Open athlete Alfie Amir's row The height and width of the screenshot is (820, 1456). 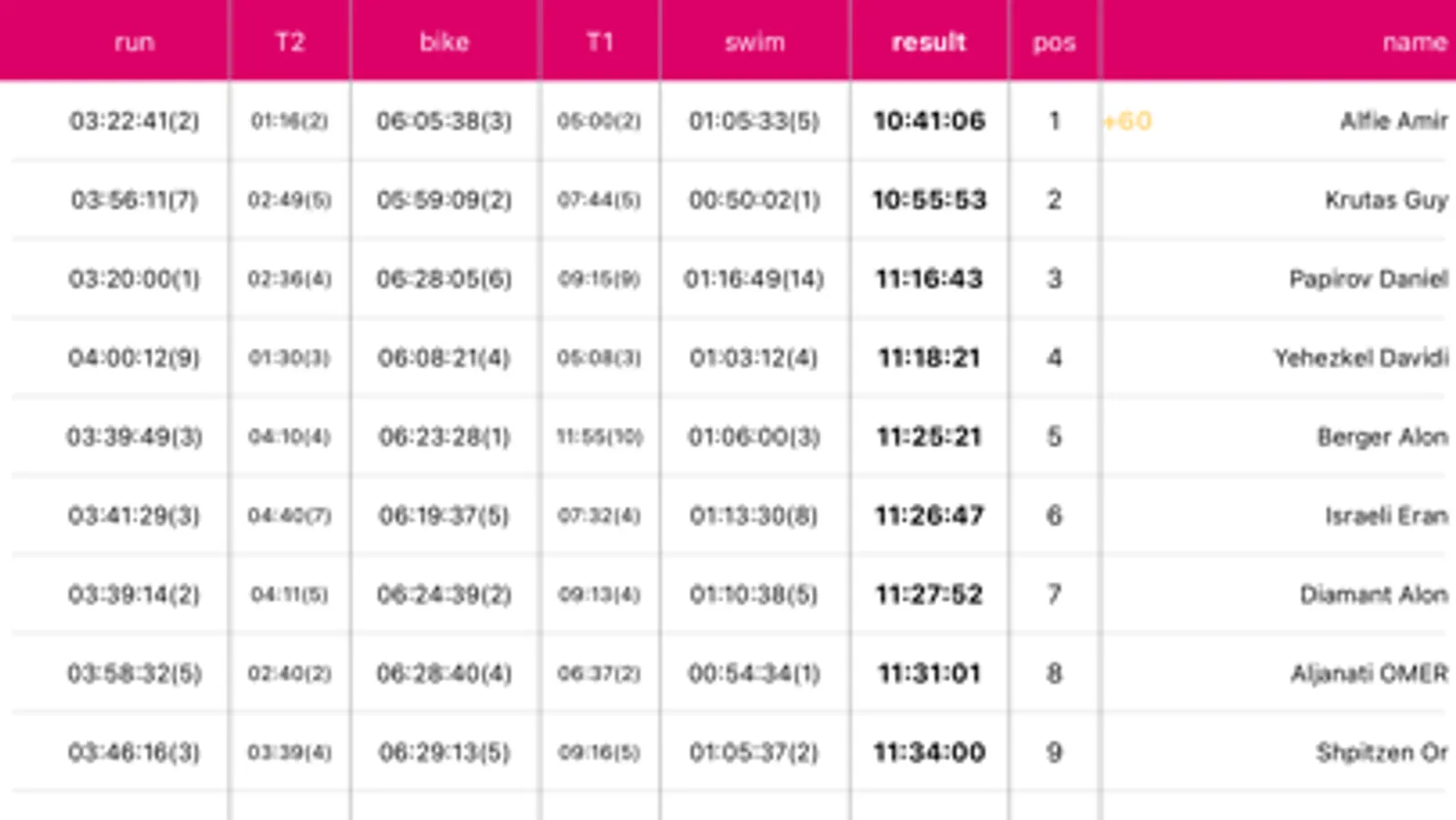(x=1392, y=121)
